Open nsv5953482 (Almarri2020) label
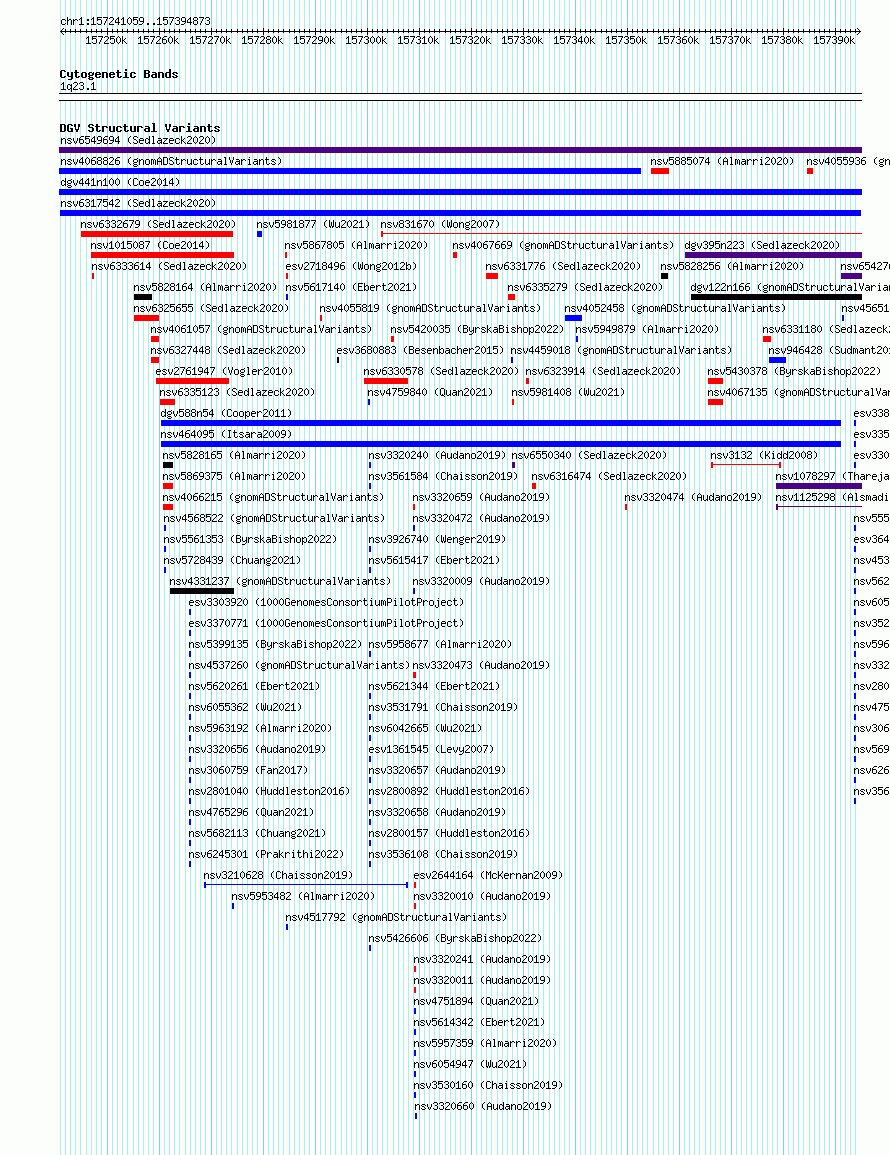The image size is (890, 1155). 303,896
